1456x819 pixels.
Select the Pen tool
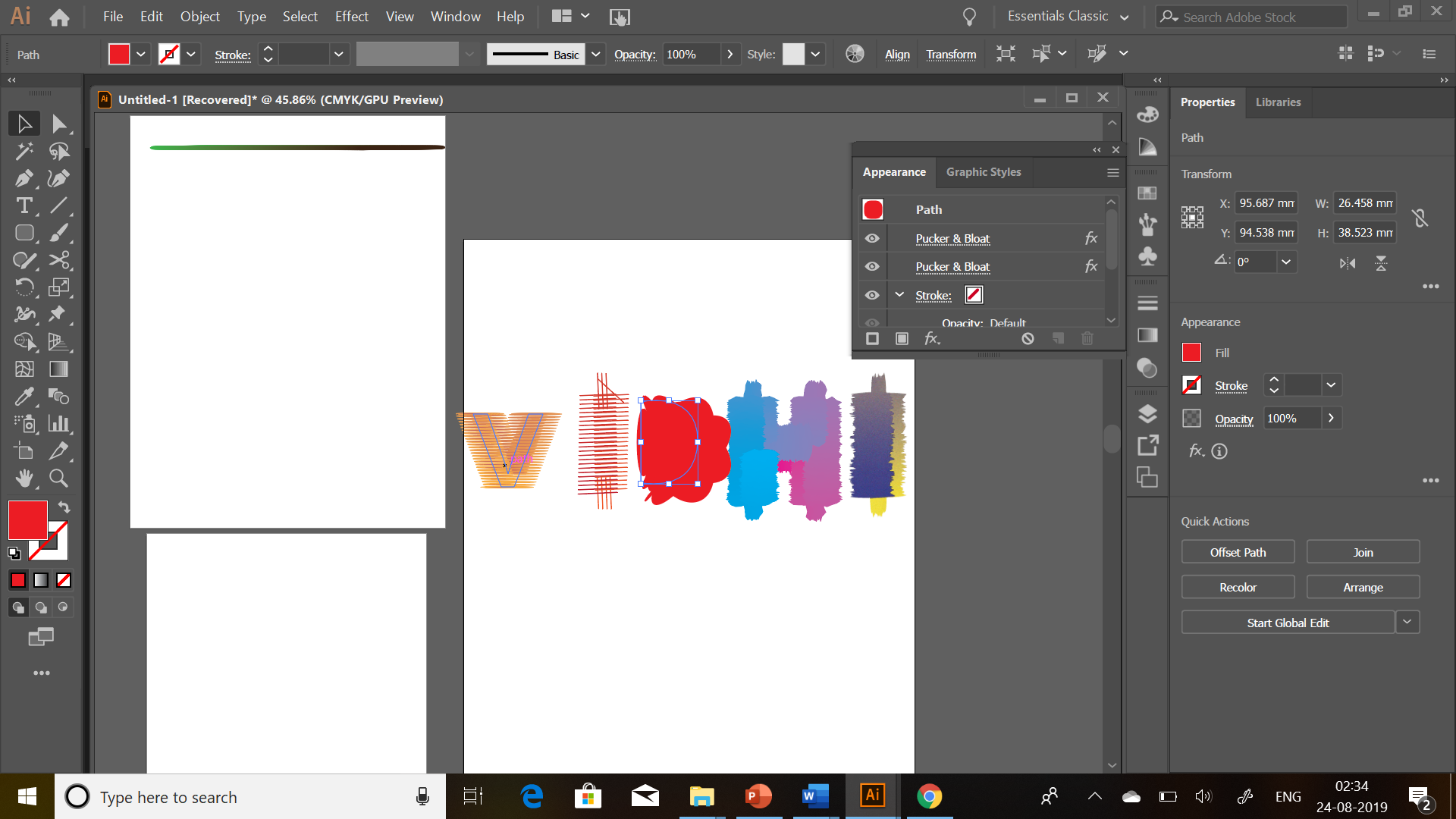coord(24,178)
